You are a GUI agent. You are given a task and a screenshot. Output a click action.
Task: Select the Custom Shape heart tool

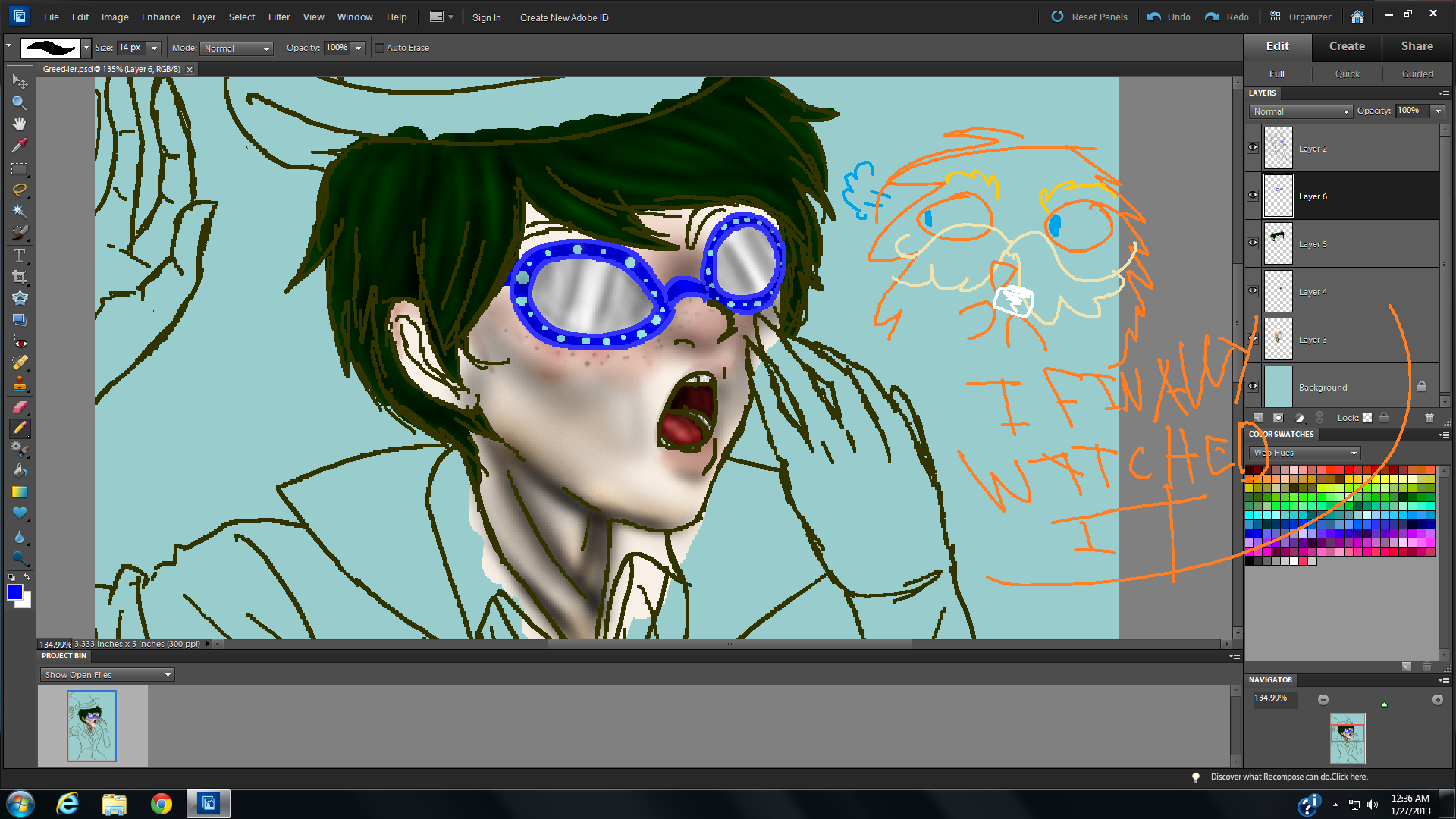click(20, 513)
